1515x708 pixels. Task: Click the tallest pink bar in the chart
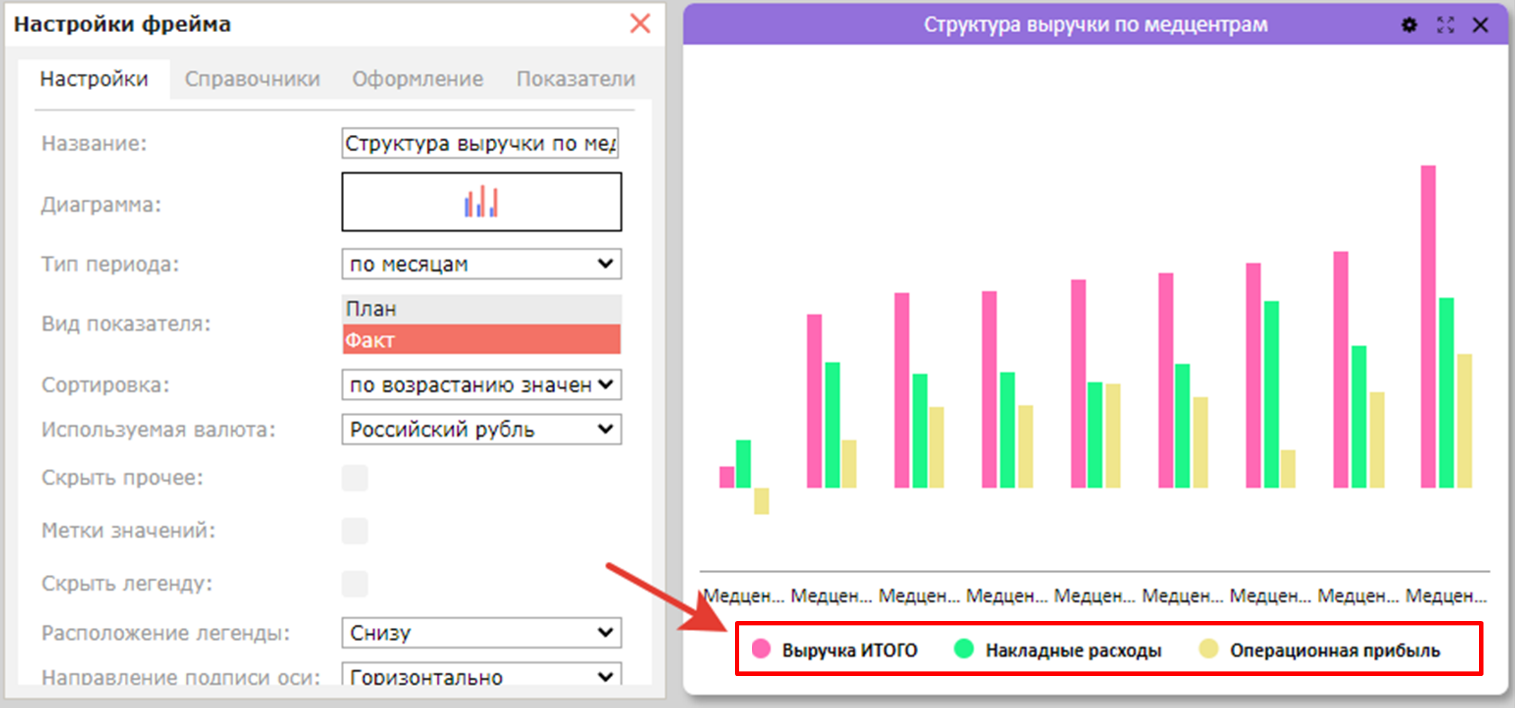[x=1428, y=327]
